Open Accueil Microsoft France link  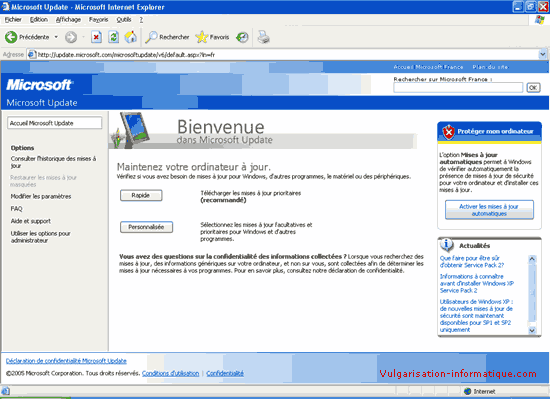coord(428,67)
